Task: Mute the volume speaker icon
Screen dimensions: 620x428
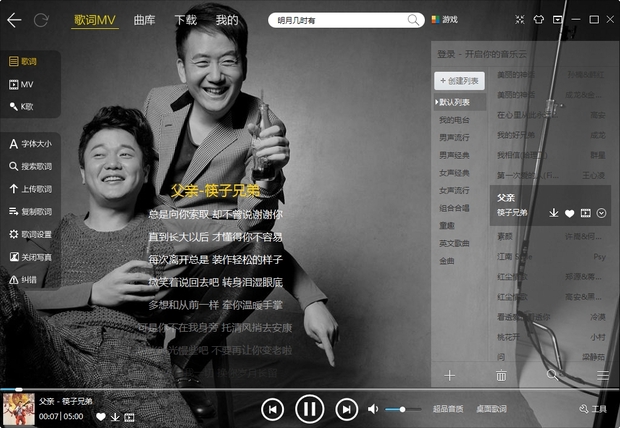Action: (373, 409)
